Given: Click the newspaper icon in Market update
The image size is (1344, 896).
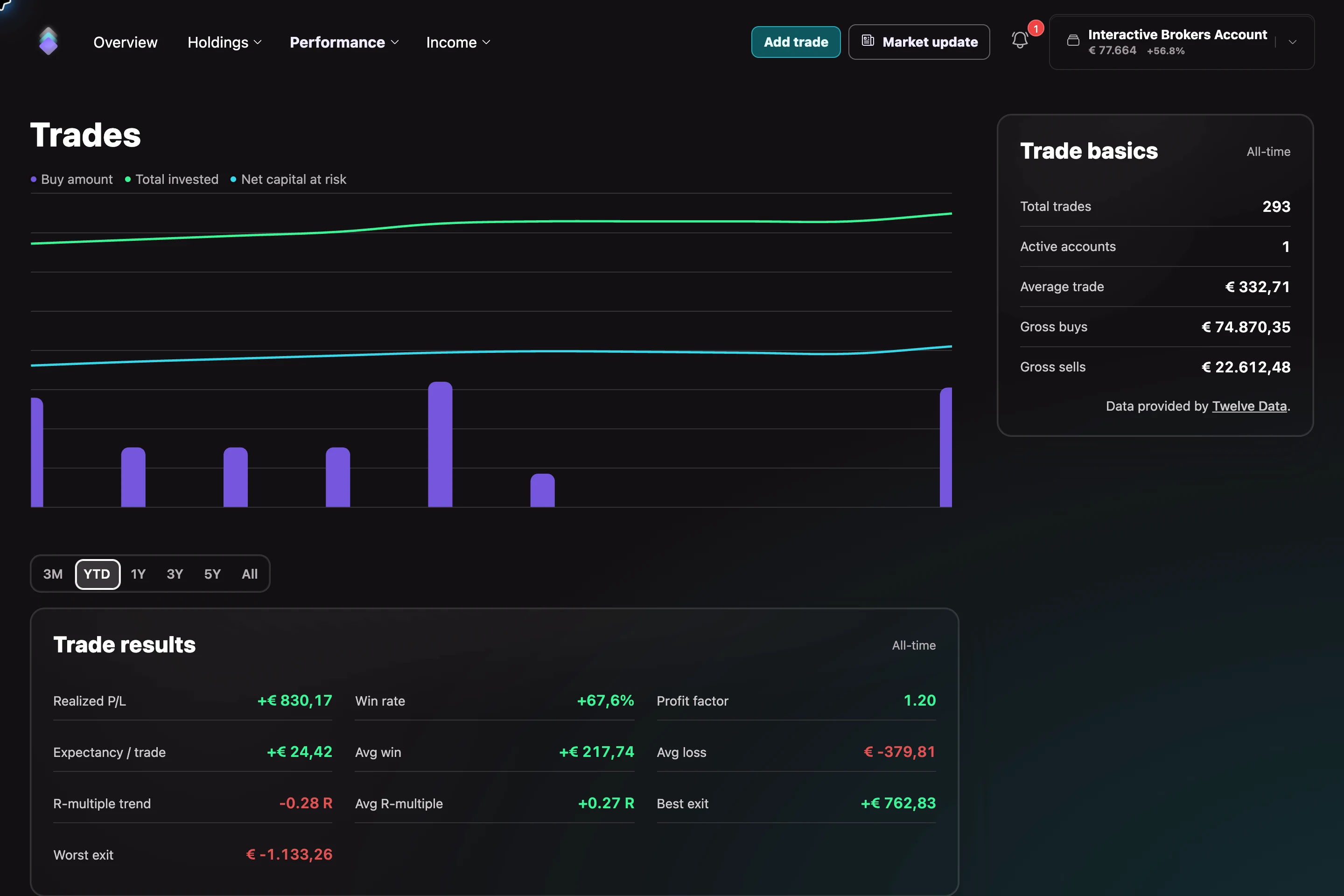Looking at the screenshot, I should pos(868,41).
